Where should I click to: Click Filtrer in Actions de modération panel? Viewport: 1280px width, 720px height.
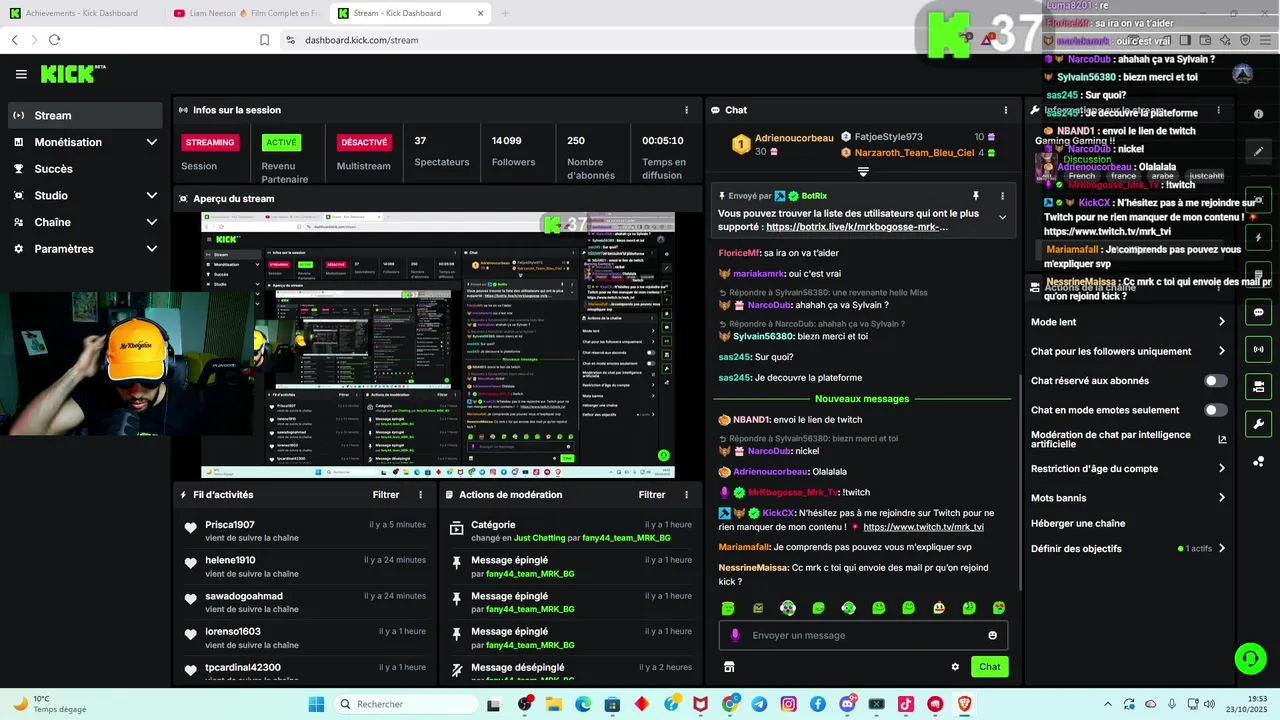652,495
